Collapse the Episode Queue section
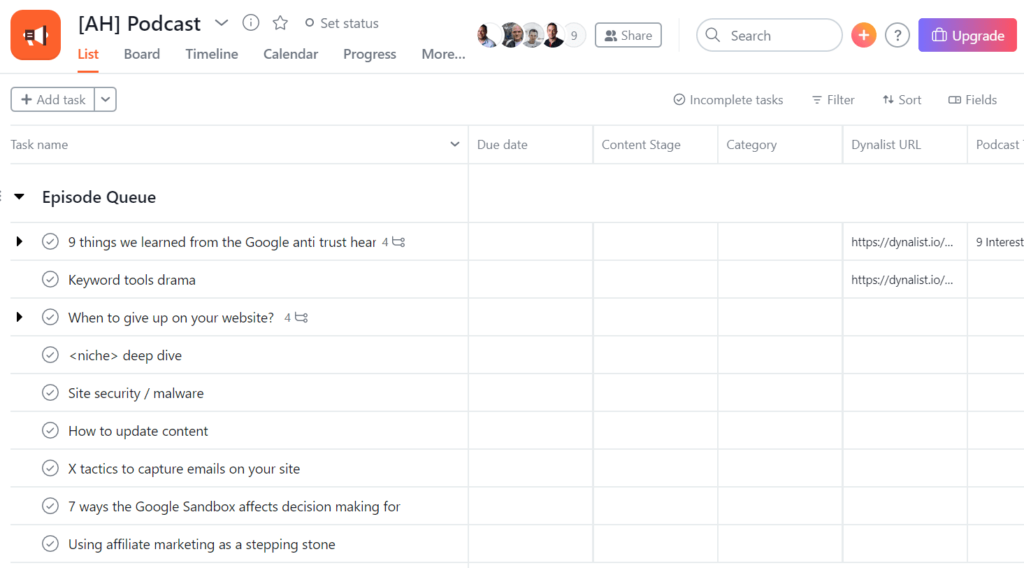The image size is (1024, 568). pyautogui.click(x=20, y=197)
